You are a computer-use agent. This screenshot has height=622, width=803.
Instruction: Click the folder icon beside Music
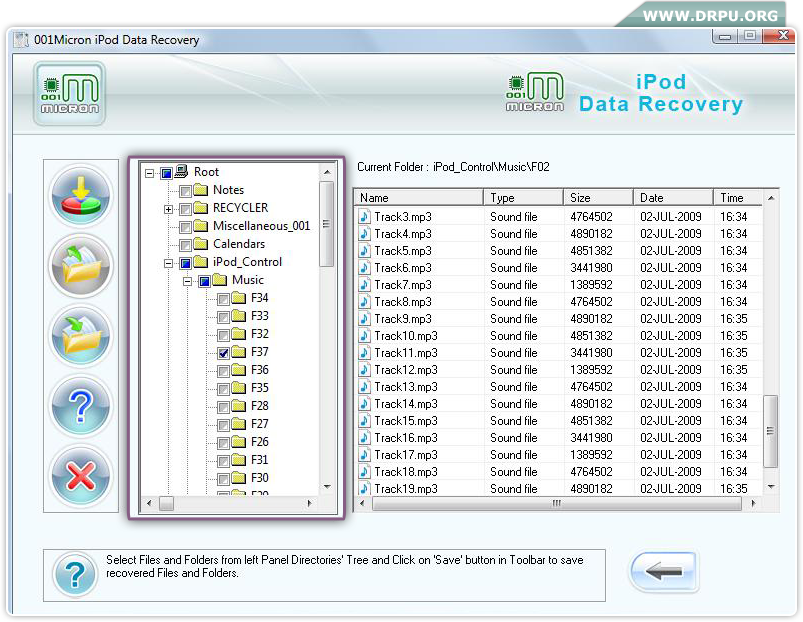click(x=220, y=280)
